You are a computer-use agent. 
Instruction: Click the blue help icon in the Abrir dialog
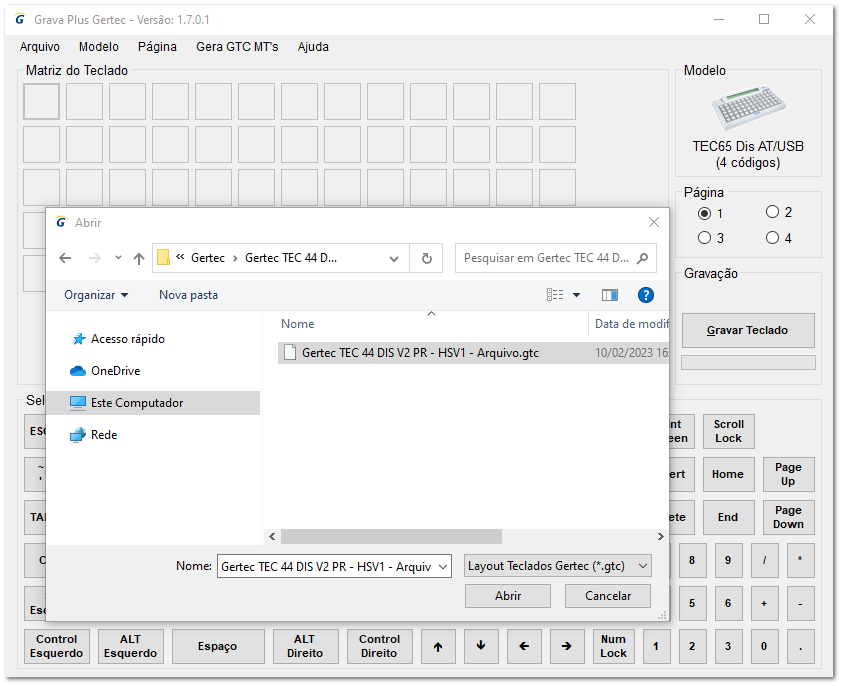click(x=646, y=294)
